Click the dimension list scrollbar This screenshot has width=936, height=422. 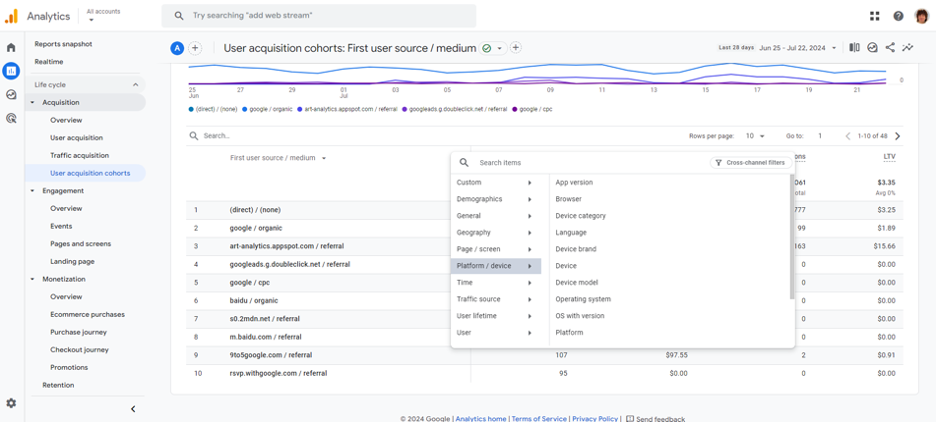[792, 236]
